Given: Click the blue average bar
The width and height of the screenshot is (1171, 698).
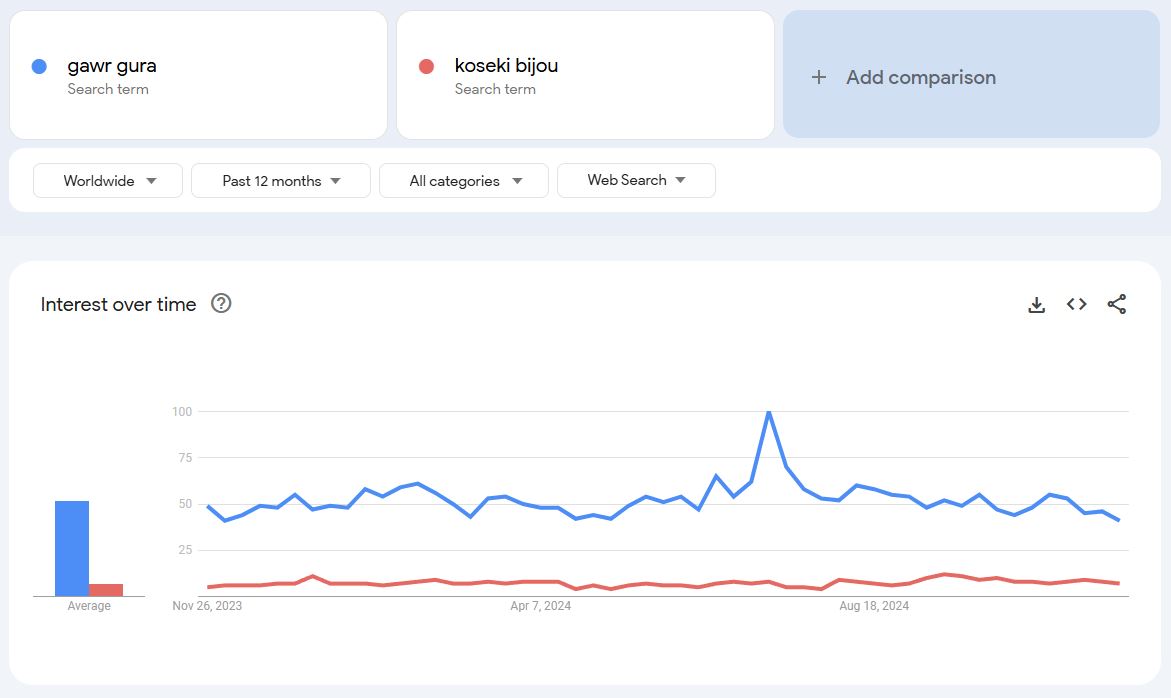Looking at the screenshot, I should (x=72, y=548).
